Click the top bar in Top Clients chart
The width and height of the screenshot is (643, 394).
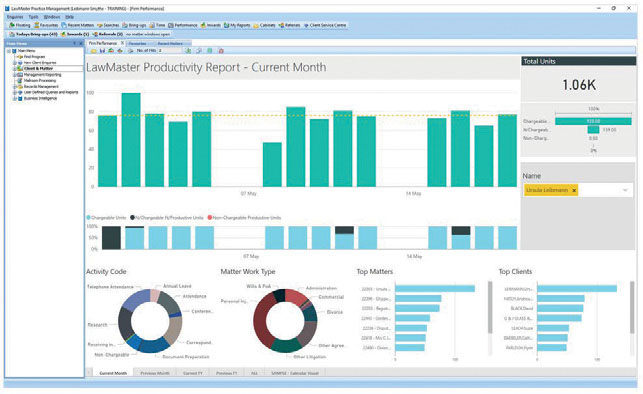point(577,289)
